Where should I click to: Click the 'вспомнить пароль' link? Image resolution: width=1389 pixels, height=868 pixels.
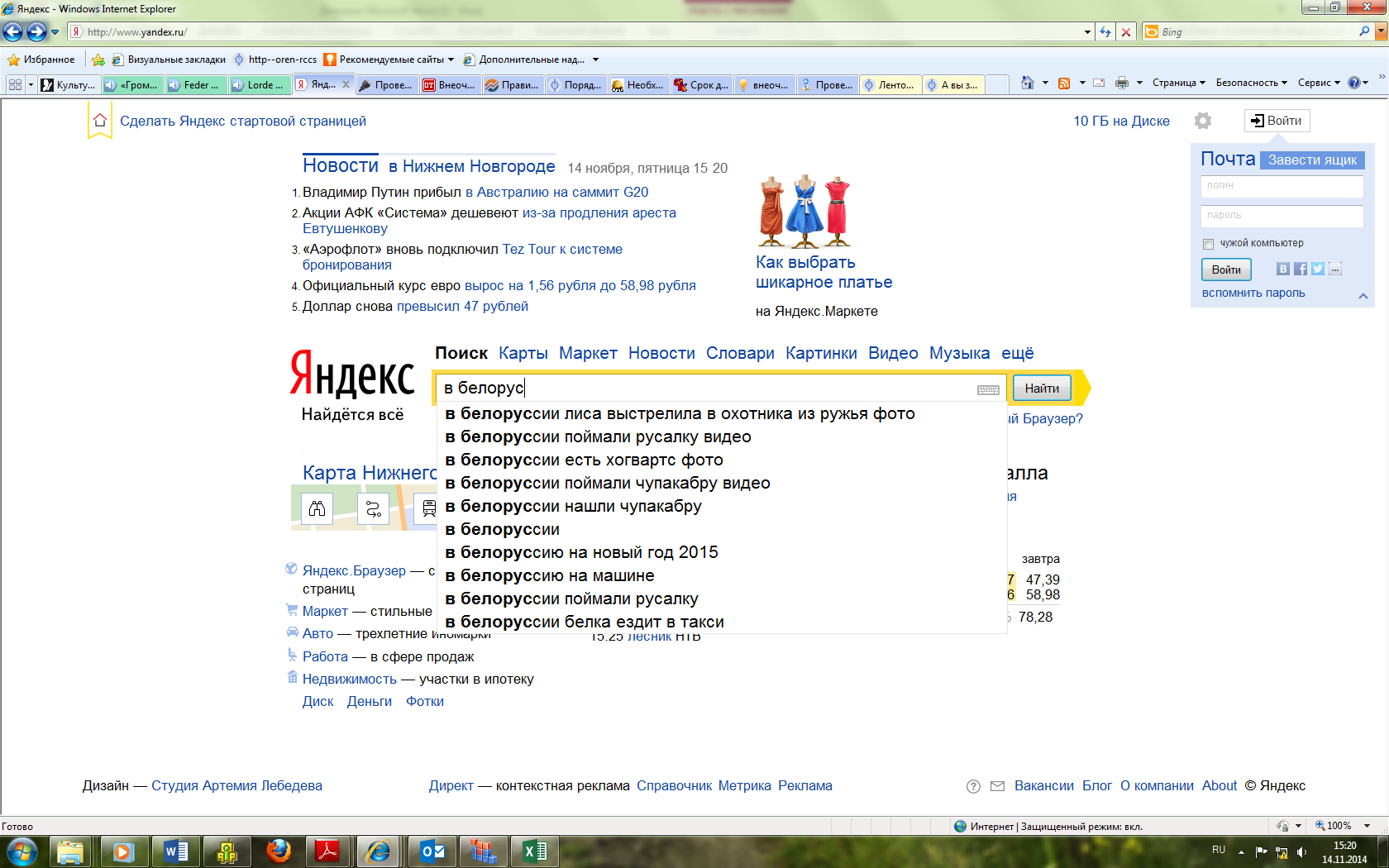1253,293
